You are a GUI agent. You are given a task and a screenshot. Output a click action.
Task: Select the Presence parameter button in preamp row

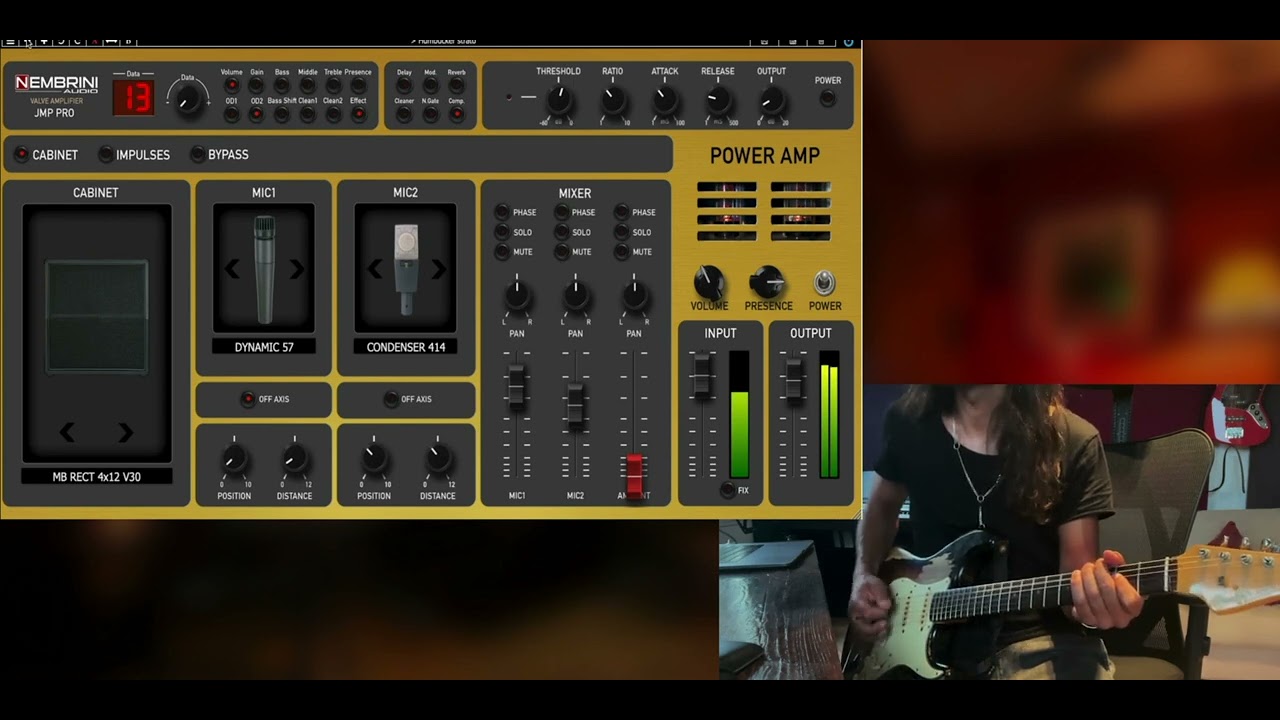pyautogui.click(x=358, y=86)
